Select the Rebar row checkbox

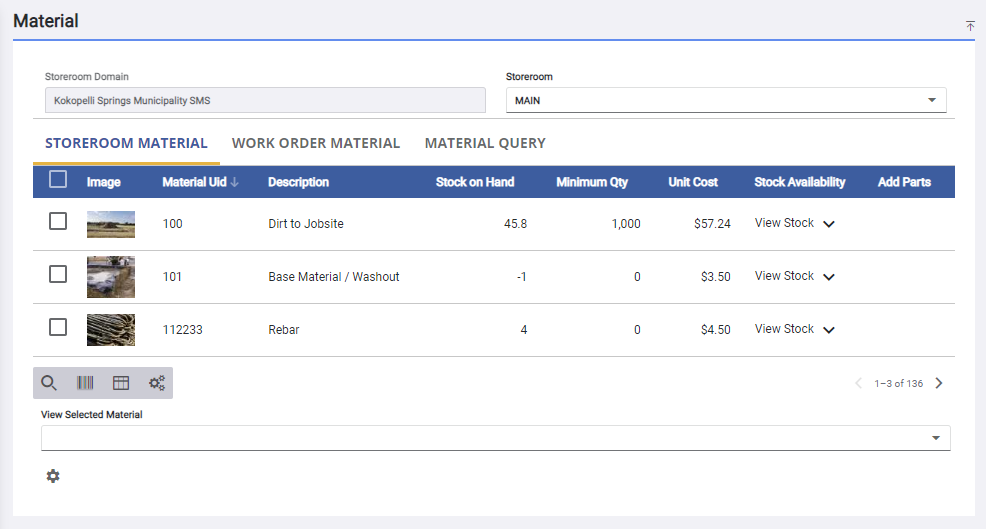tap(58, 327)
